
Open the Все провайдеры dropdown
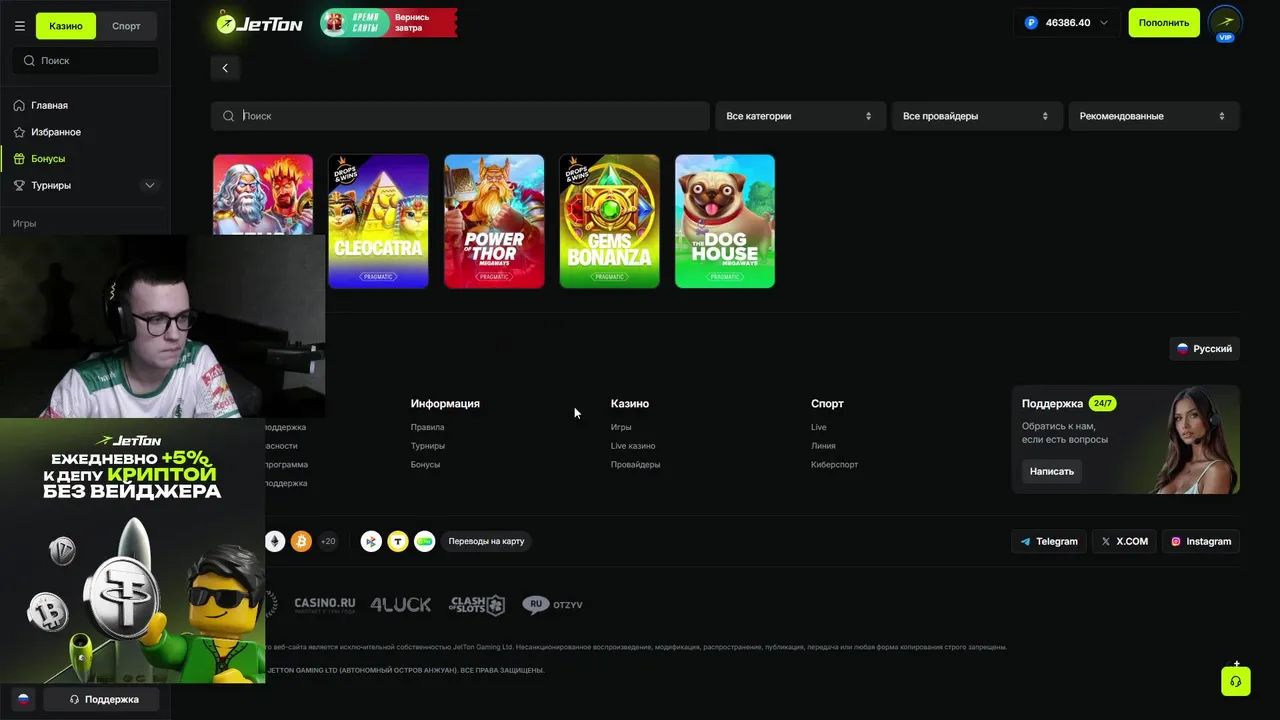tap(976, 116)
